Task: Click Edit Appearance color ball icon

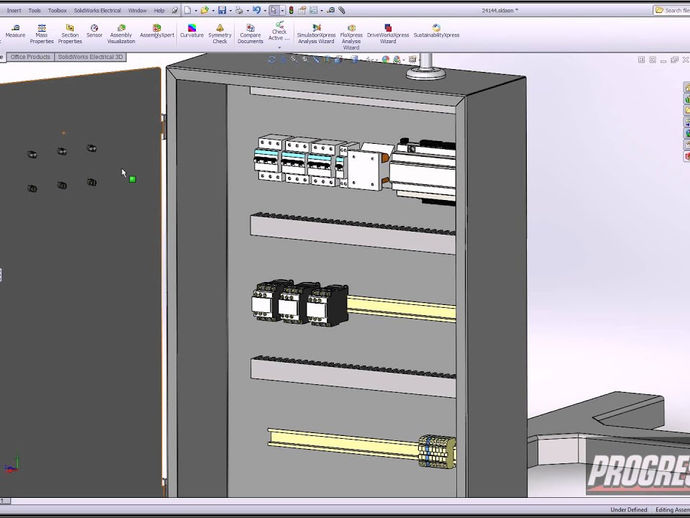Action: point(385,59)
